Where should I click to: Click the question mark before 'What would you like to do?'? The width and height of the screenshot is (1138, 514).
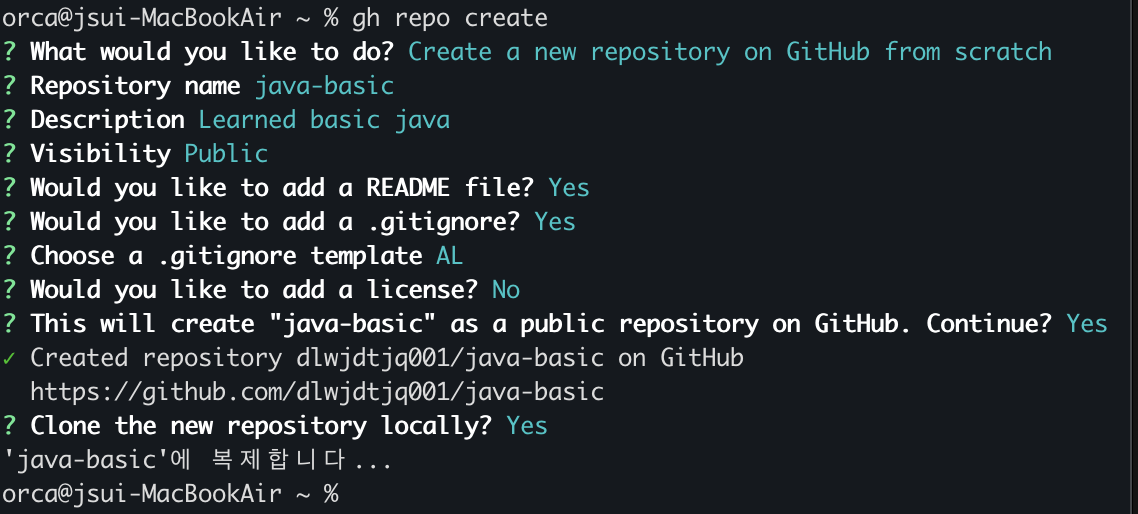(9, 52)
